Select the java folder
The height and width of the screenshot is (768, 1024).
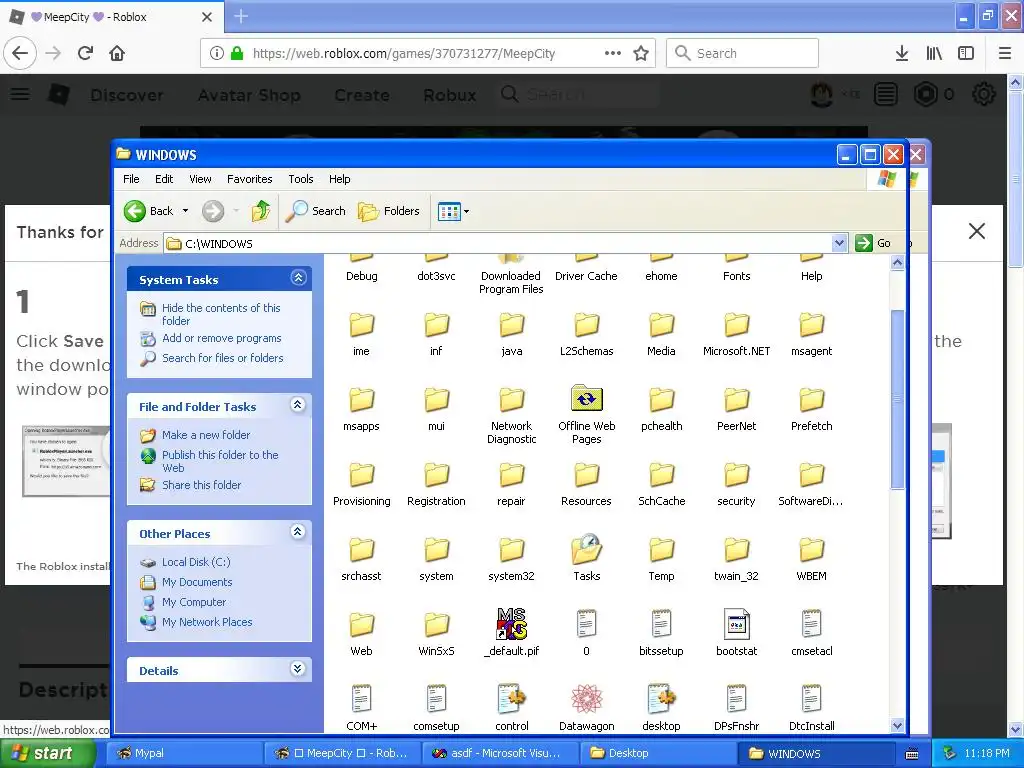[511, 325]
